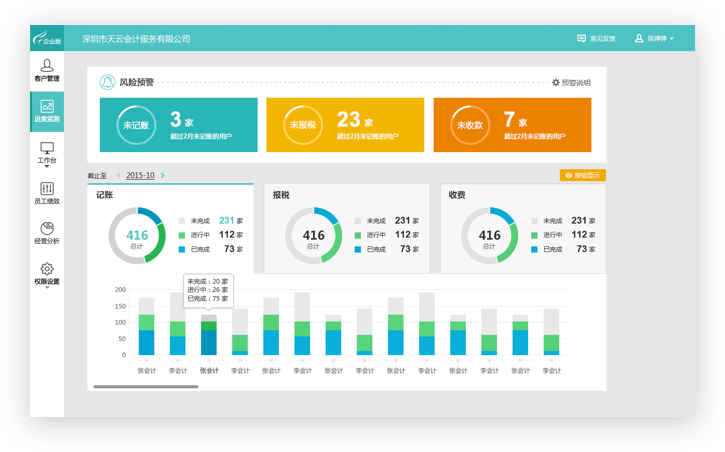Click the 意见反馈 feedback icon
Viewport: 725px width, 452px height.
(581, 39)
